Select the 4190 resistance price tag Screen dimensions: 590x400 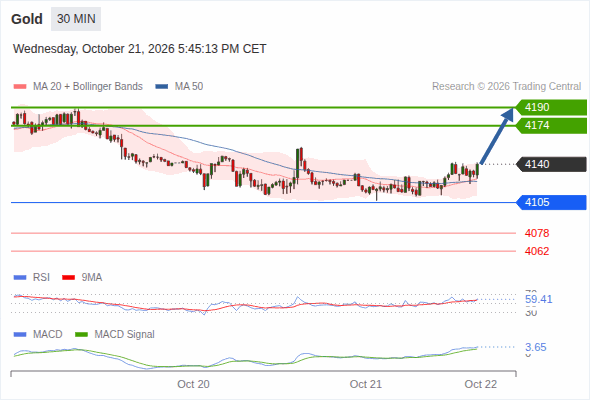point(551,107)
